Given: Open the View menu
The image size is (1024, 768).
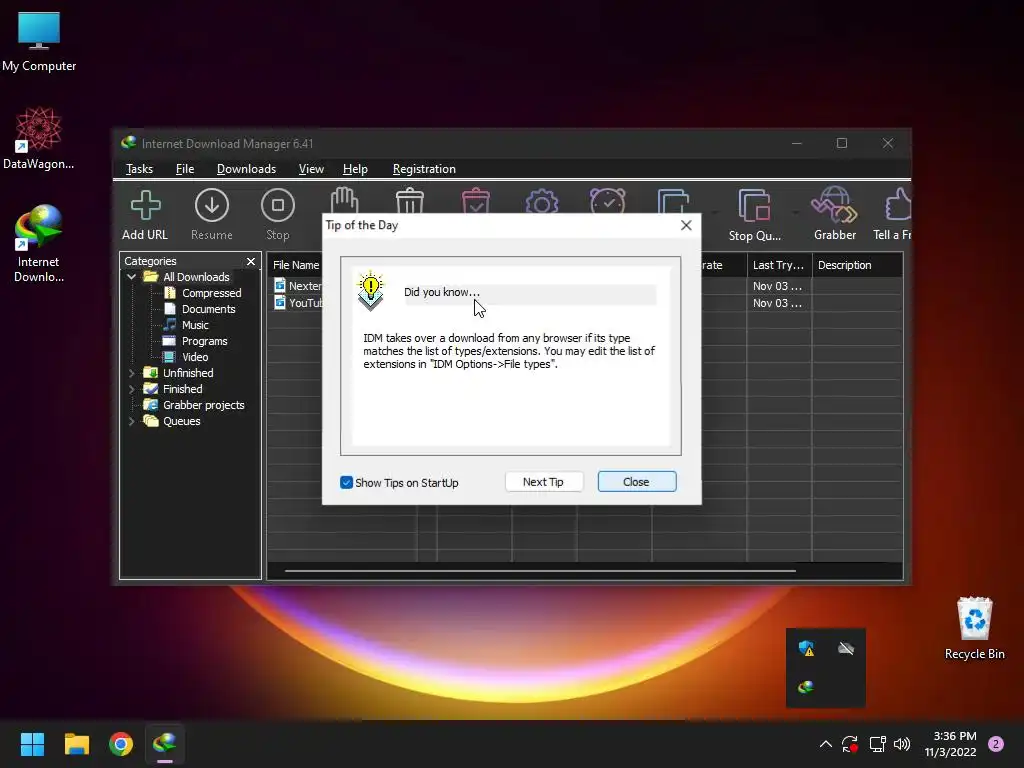Looking at the screenshot, I should click(x=311, y=169).
